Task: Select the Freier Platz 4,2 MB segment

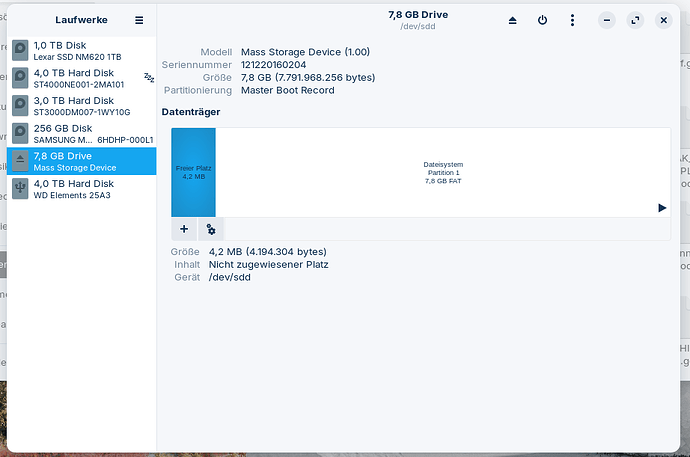Action: (x=193, y=171)
